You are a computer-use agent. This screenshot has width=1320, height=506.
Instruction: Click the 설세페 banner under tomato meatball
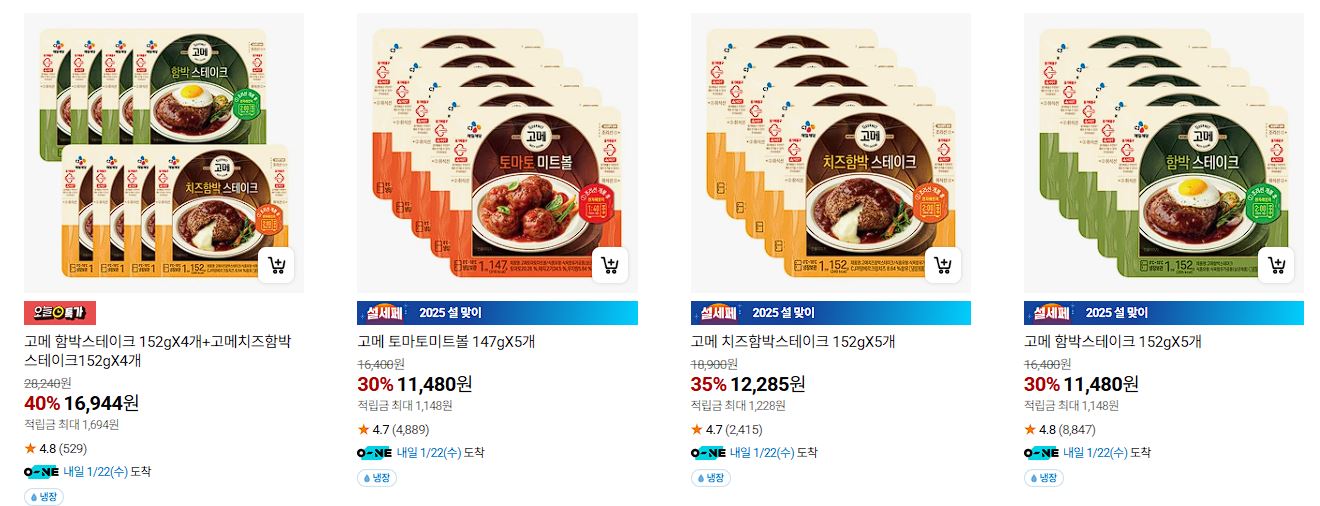click(497, 313)
